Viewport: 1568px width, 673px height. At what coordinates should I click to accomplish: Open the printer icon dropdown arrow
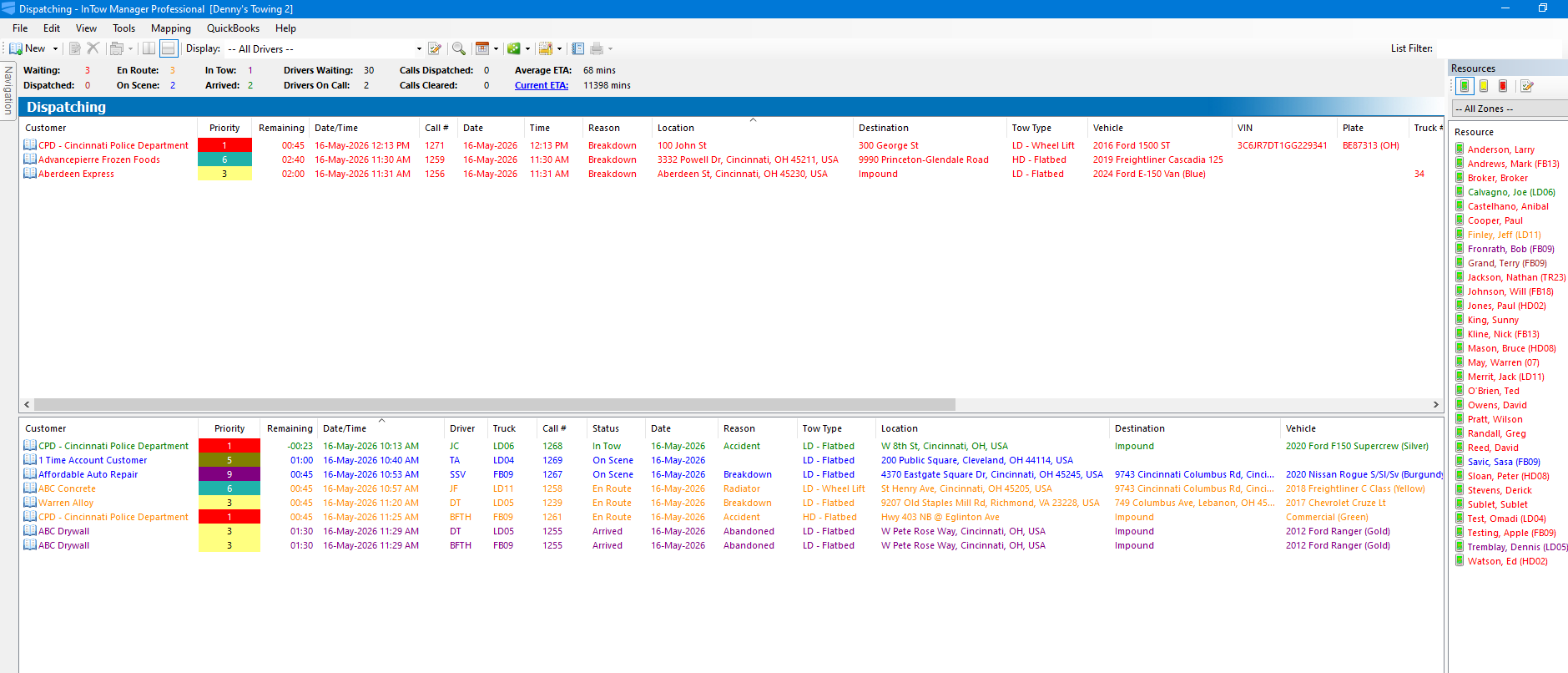point(610,48)
